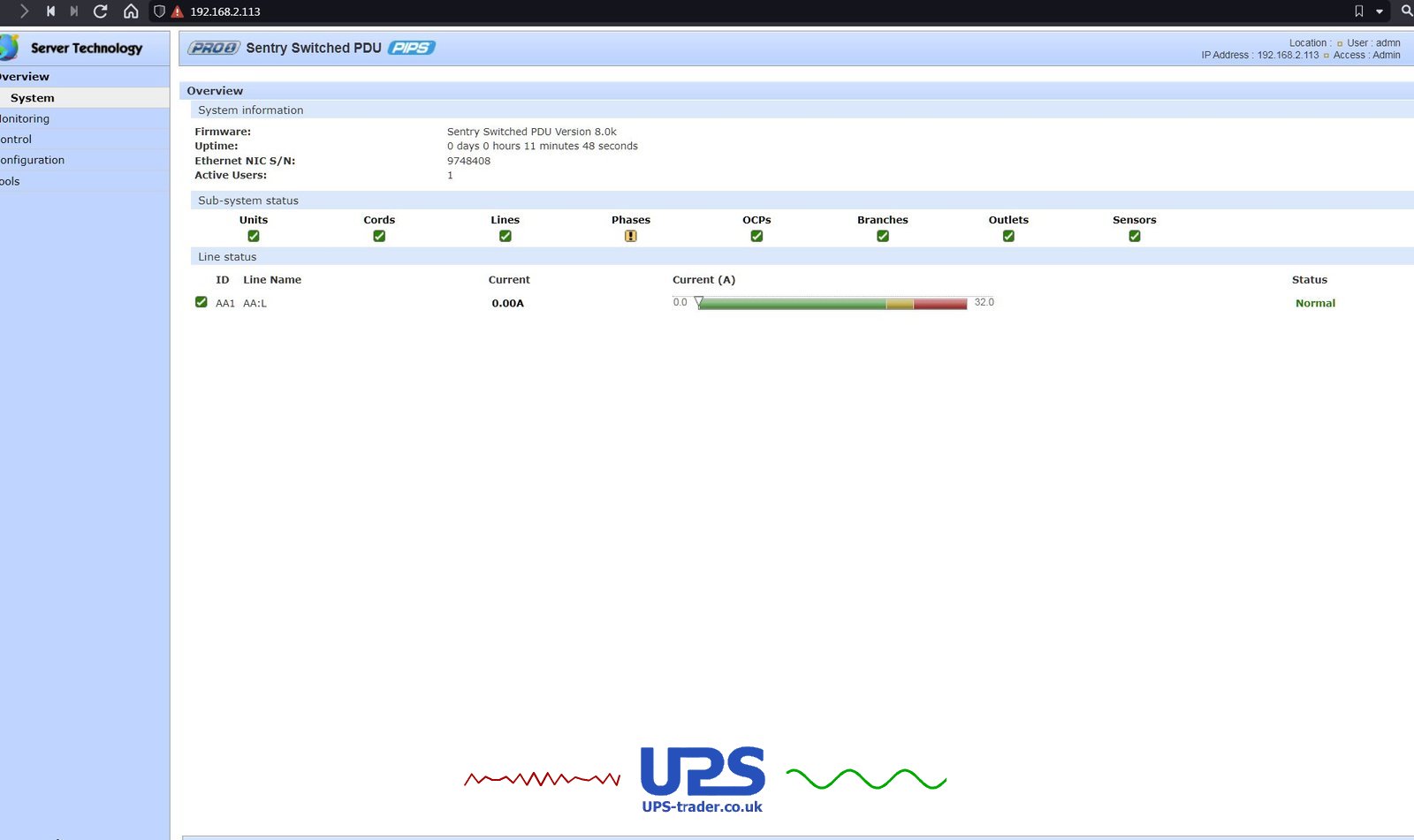Click the PRO2 logo badge
Screen dimensions: 1414x840
213,48
